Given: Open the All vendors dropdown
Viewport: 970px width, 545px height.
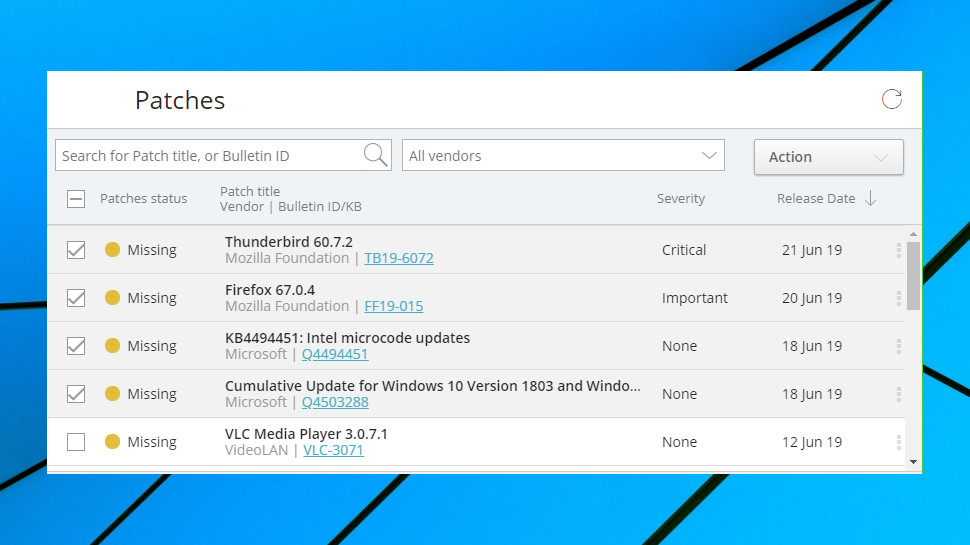Looking at the screenshot, I should 563,155.
